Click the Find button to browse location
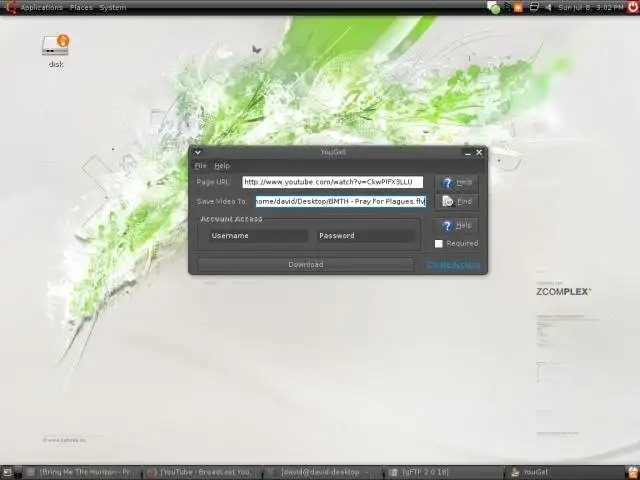 point(456,202)
